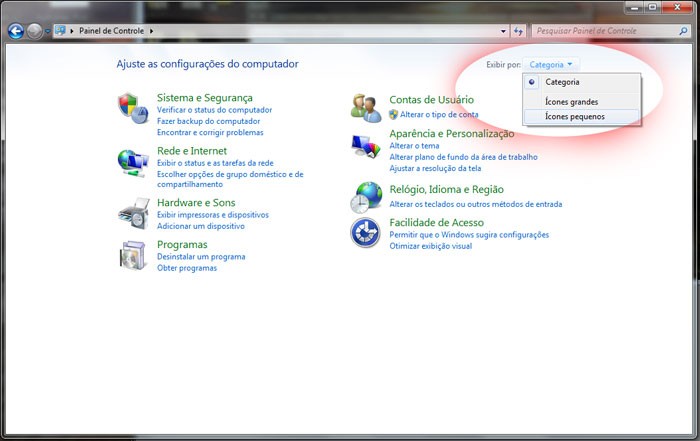Click the back arrow navigation button
This screenshot has height=441, width=700.
16,31
